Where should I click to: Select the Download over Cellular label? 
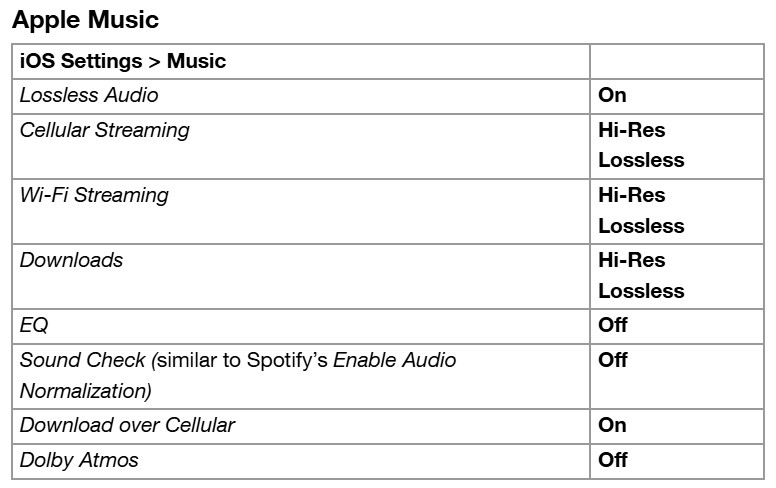127,425
